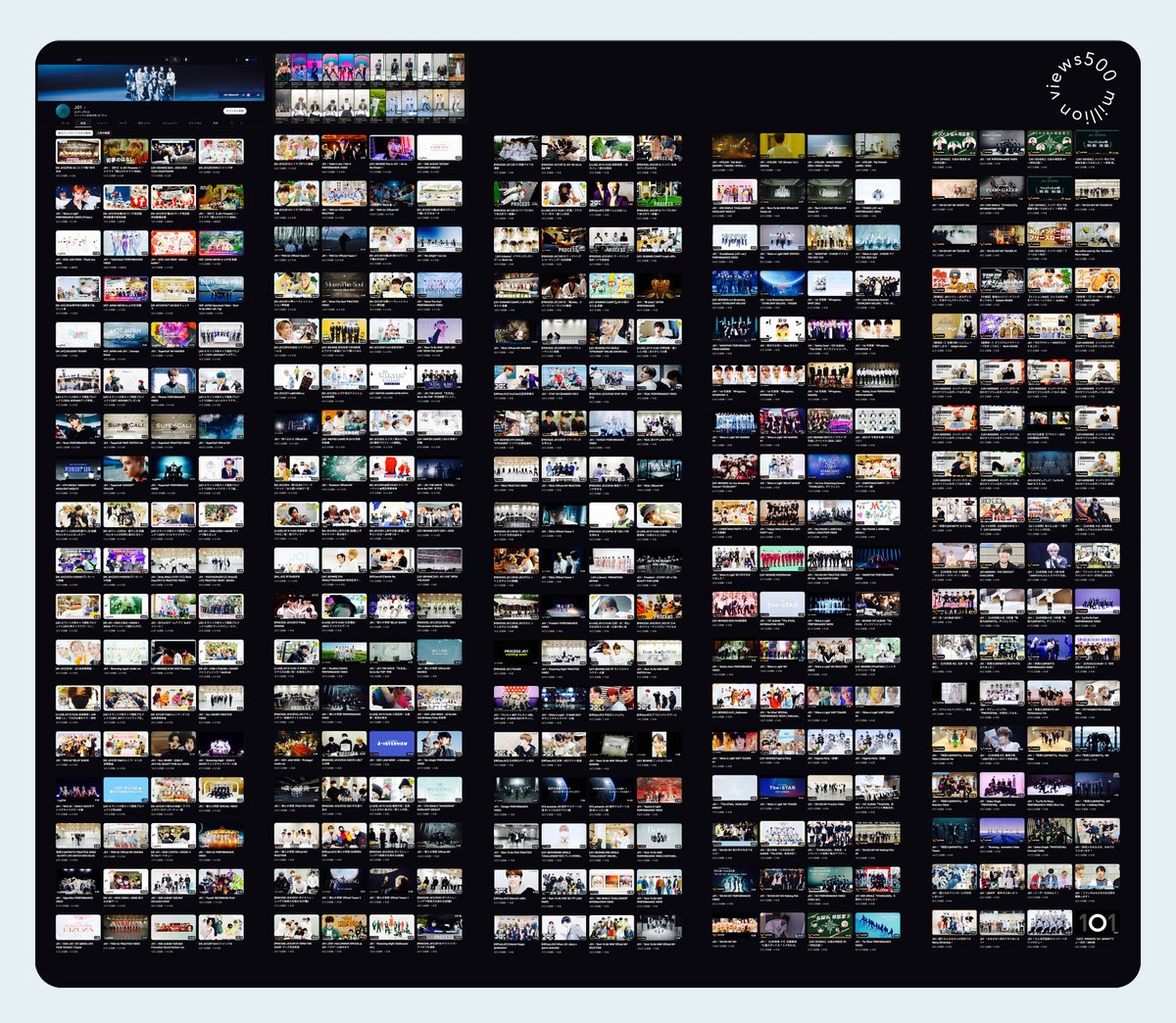
Task: Switch to the ショート channel tab
Action: tap(102, 123)
